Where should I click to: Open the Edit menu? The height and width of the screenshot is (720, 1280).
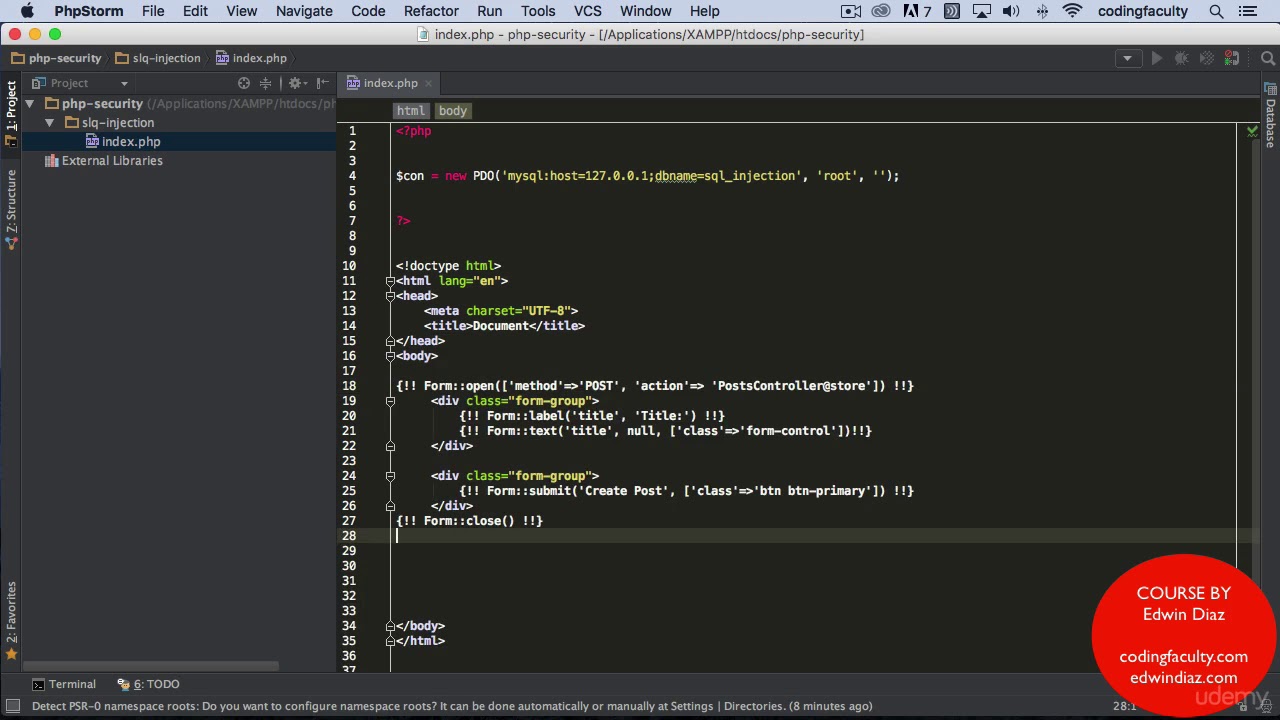[x=195, y=11]
